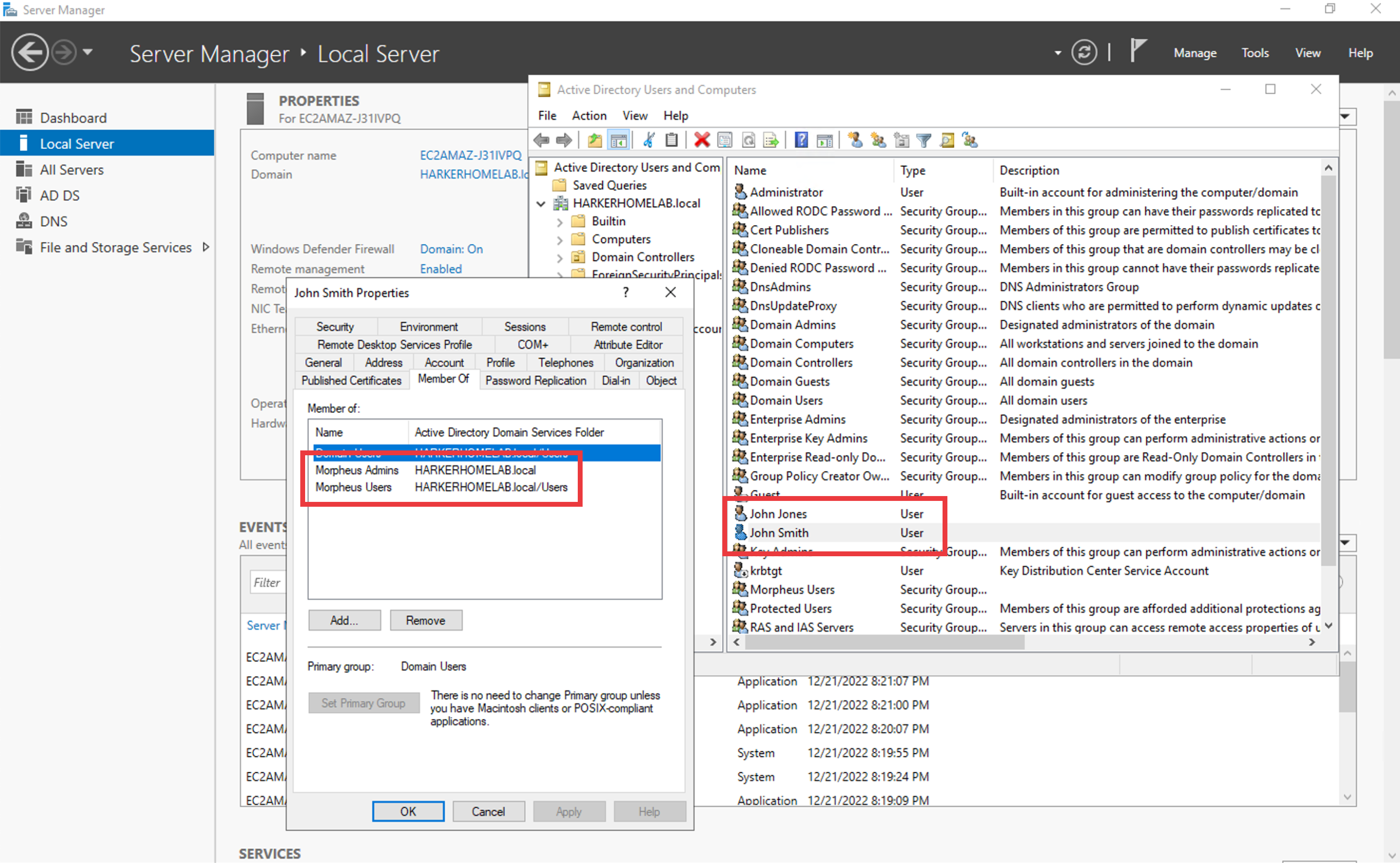Screen dimensions: 1400x863
Task: Open the Attribute Editor tab
Action: click(x=627, y=345)
